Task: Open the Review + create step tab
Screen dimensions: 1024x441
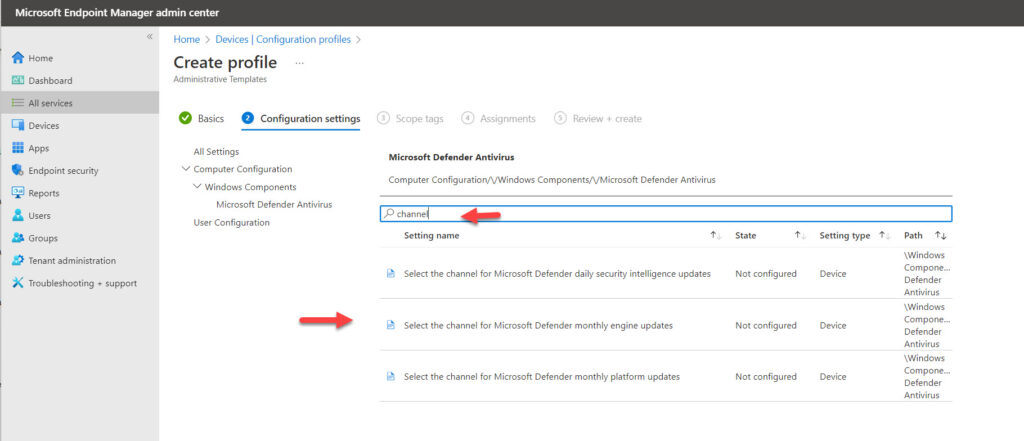Action: tap(598, 119)
